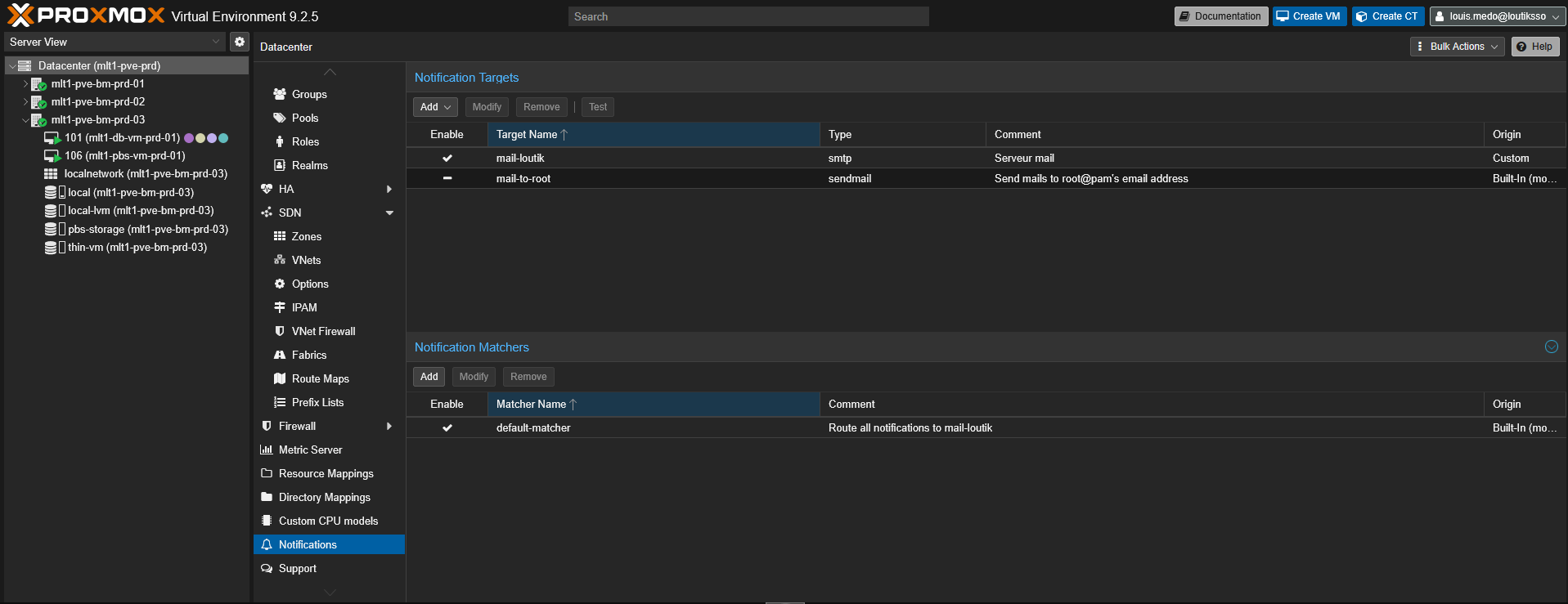
Task: Open the Add target dropdown
Action: 435,107
